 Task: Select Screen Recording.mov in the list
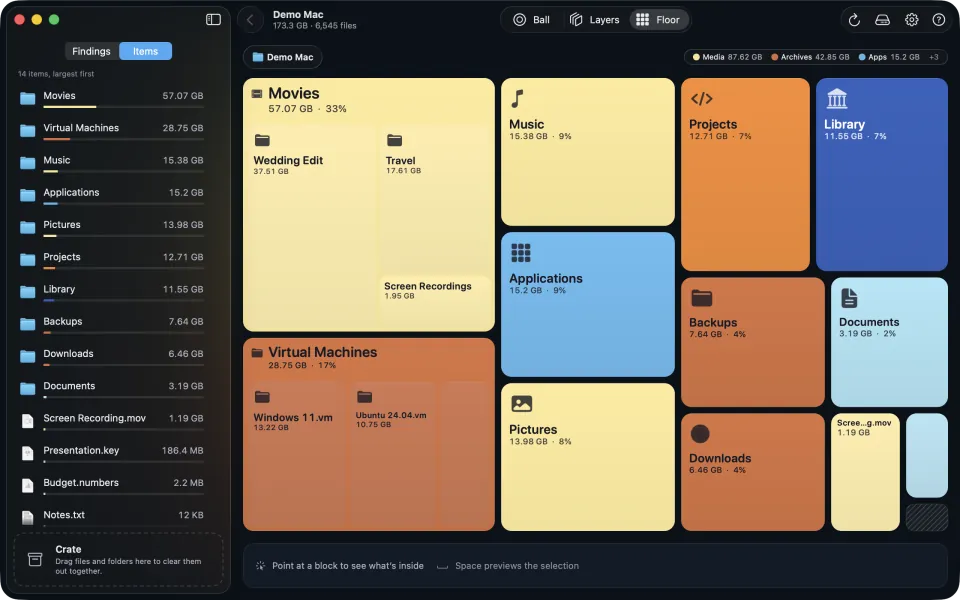(x=111, y=419)
